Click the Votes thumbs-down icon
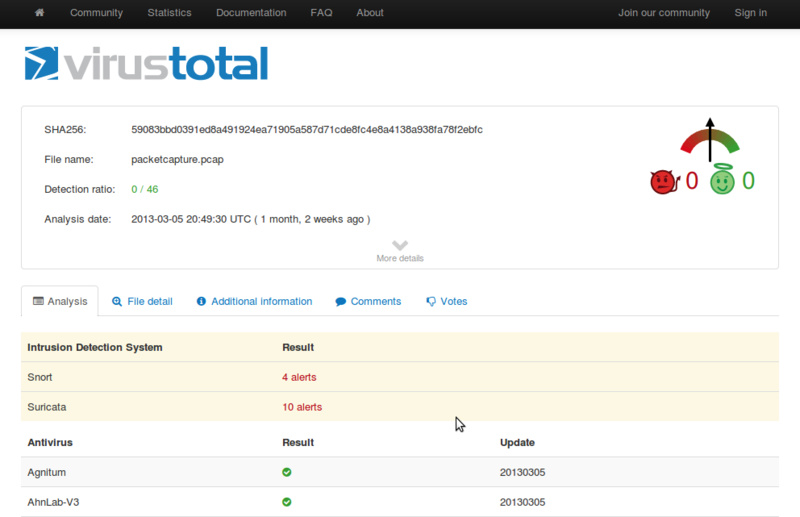The image size is (800, 517). point(431,302)
